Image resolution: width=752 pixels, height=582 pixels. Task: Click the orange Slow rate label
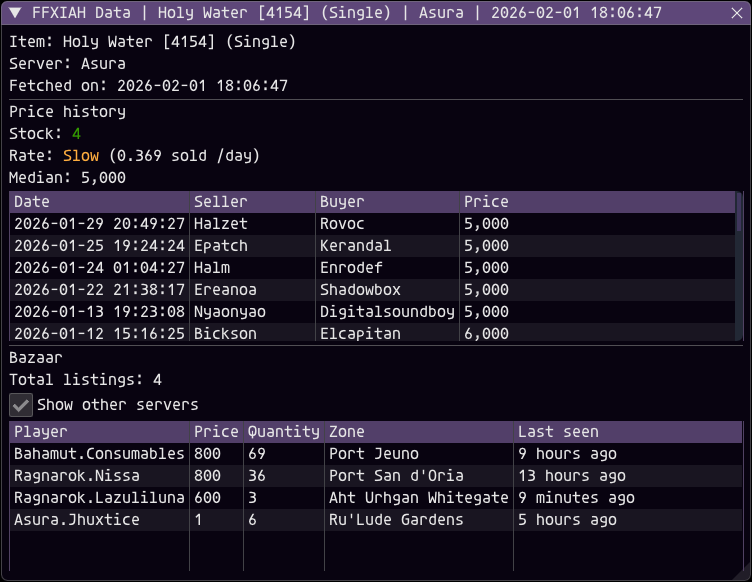coord(81,155)
